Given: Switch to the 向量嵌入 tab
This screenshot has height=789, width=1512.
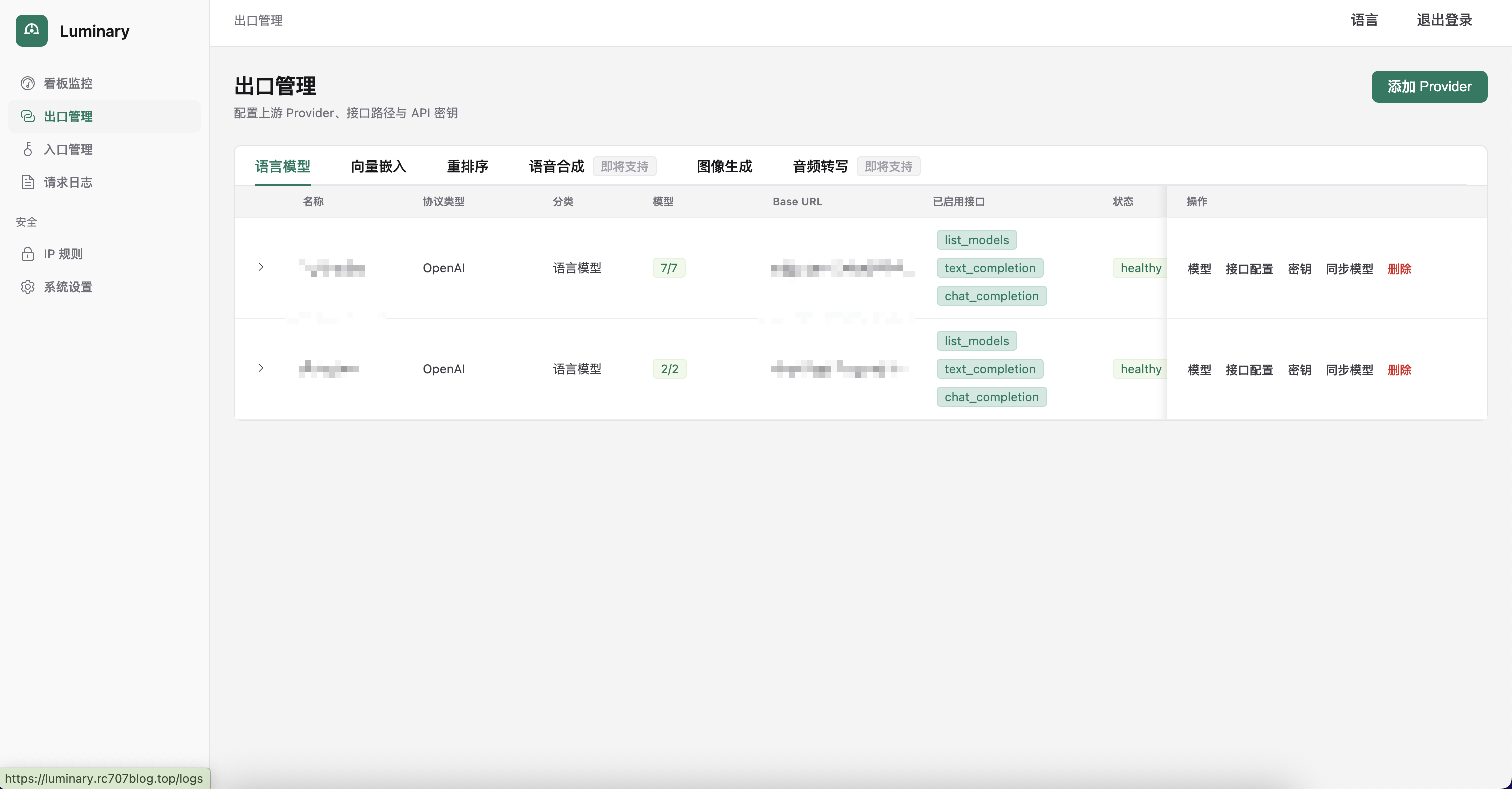Looking at the screenshot, I should click(378, 166).
